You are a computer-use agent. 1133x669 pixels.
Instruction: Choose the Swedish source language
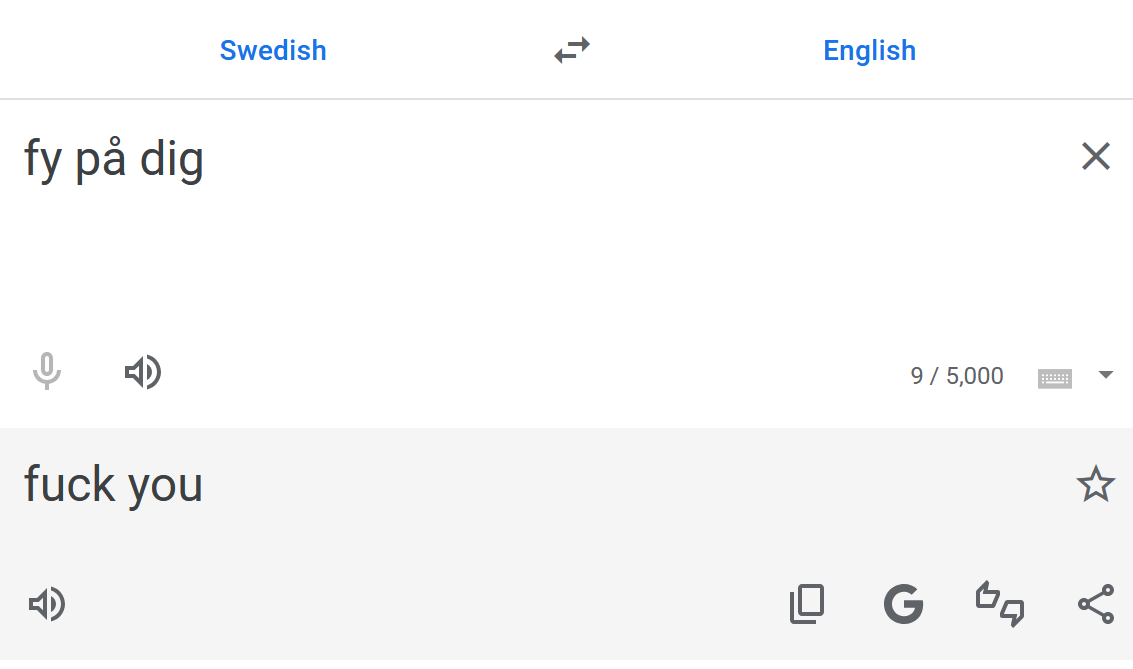pyautogui.click(x=273, y=50)
